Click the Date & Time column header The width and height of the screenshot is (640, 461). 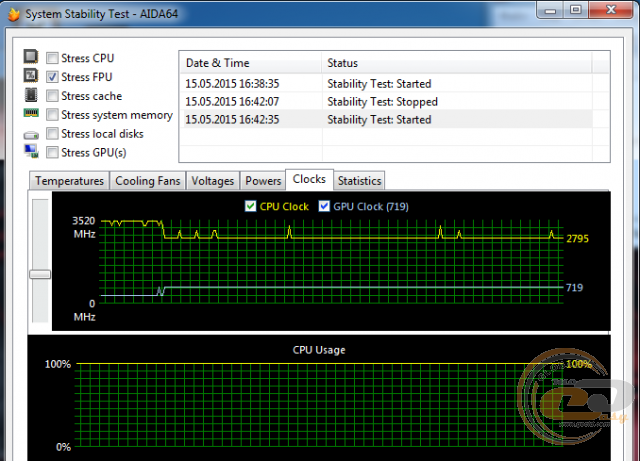click(x=250, y=63)
